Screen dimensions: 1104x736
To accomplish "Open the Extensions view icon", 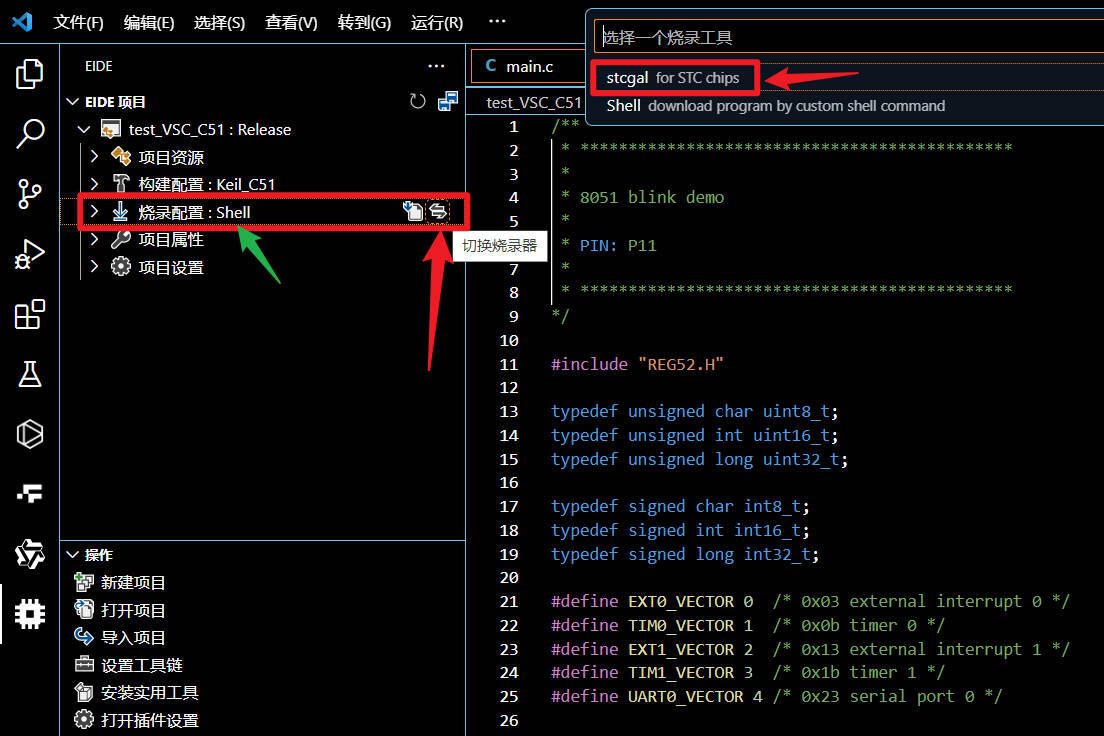I will (30, 314).
